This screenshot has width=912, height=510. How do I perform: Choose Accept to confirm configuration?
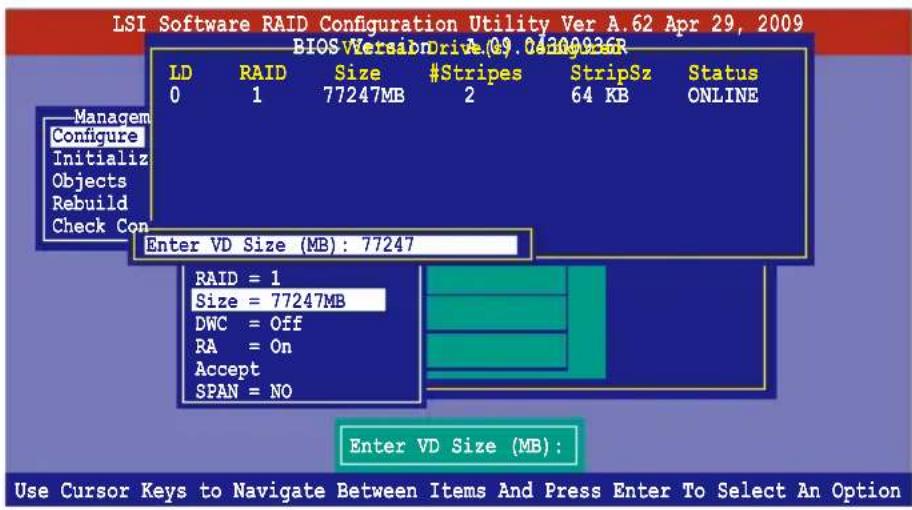click(x=227, y=369)
